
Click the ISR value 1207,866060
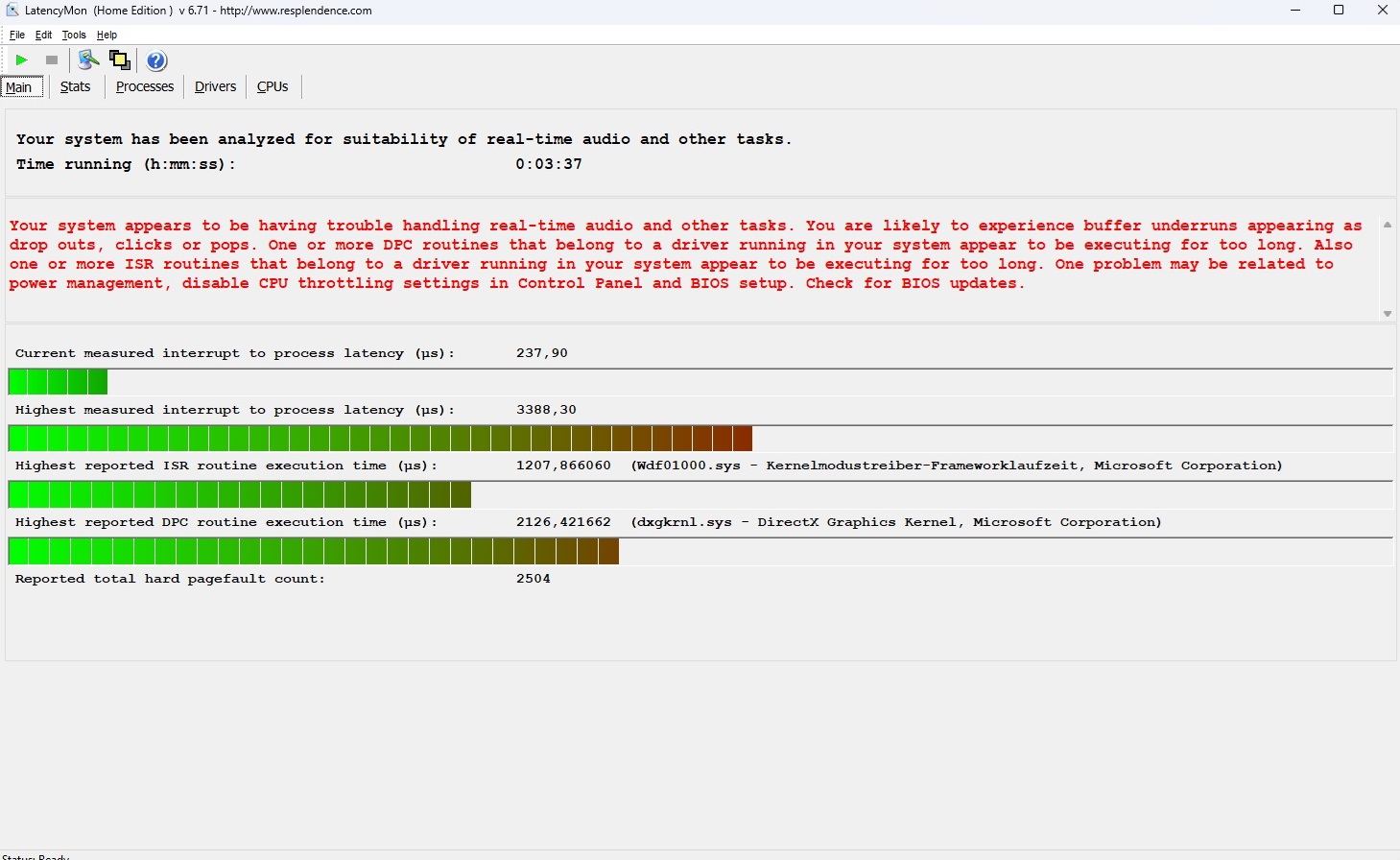[563, 466]
